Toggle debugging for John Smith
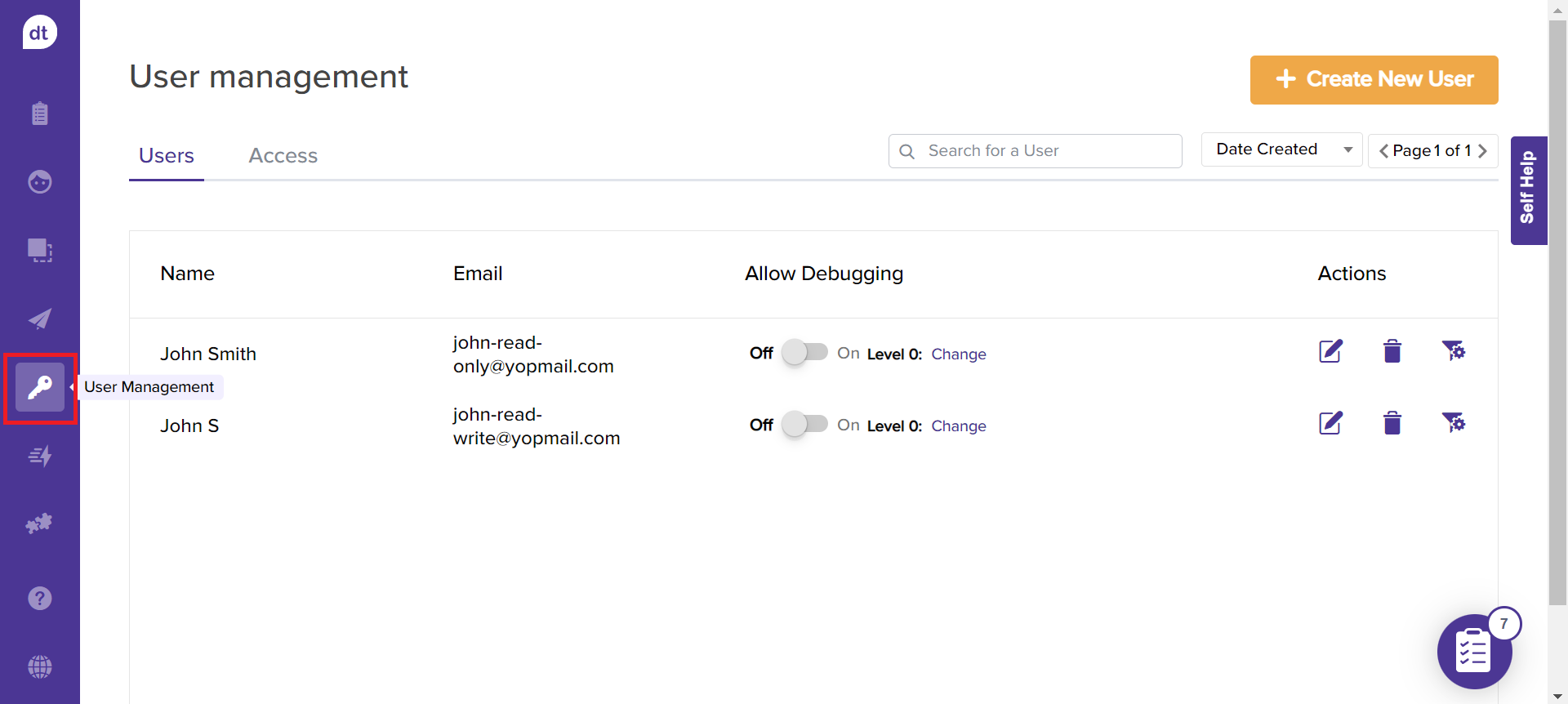 804,353
